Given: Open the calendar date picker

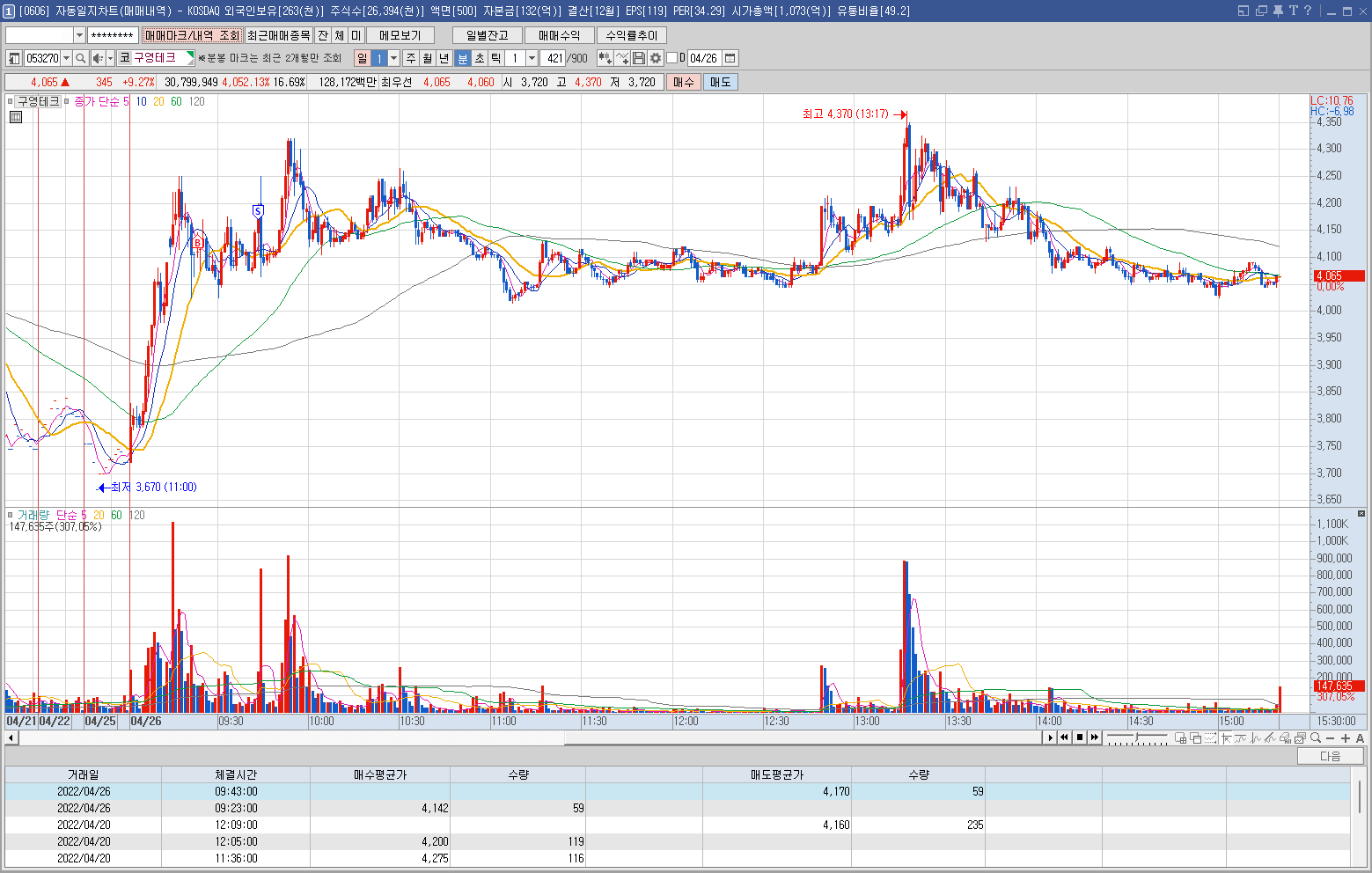Looking at the screenshot, I should point(730,58).
